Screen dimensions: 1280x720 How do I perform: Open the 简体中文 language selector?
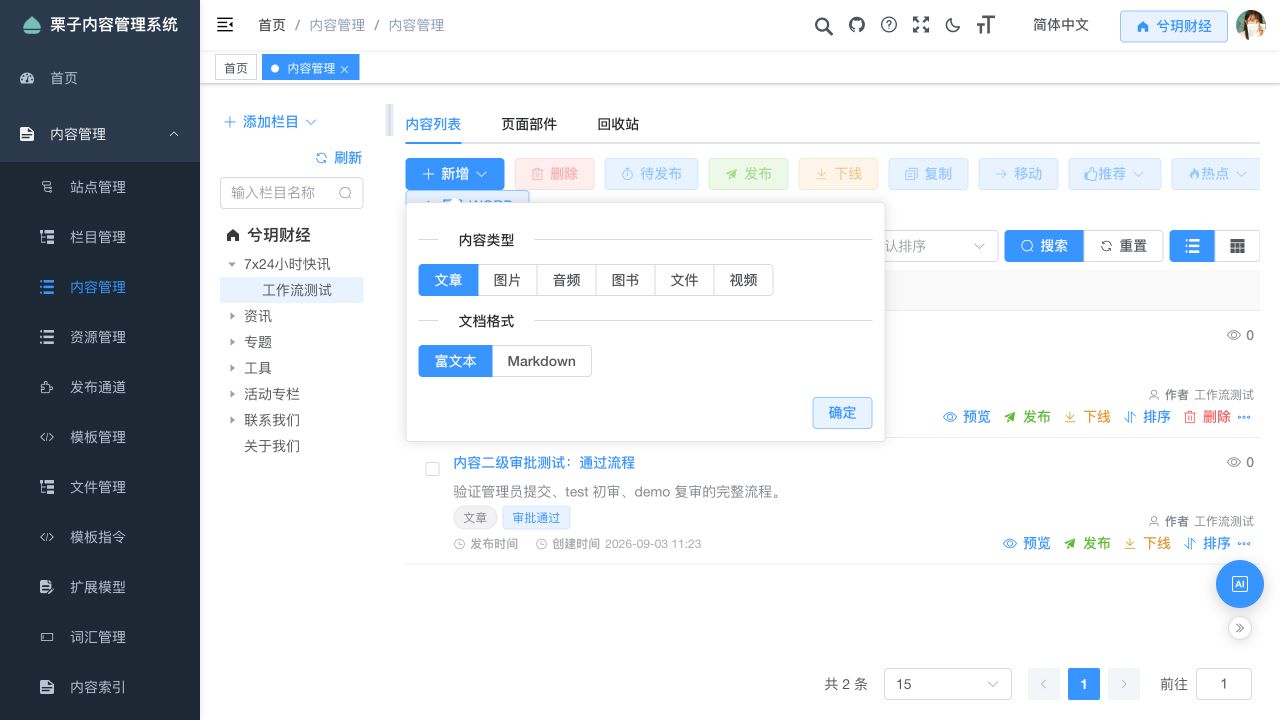point(1061,25)
